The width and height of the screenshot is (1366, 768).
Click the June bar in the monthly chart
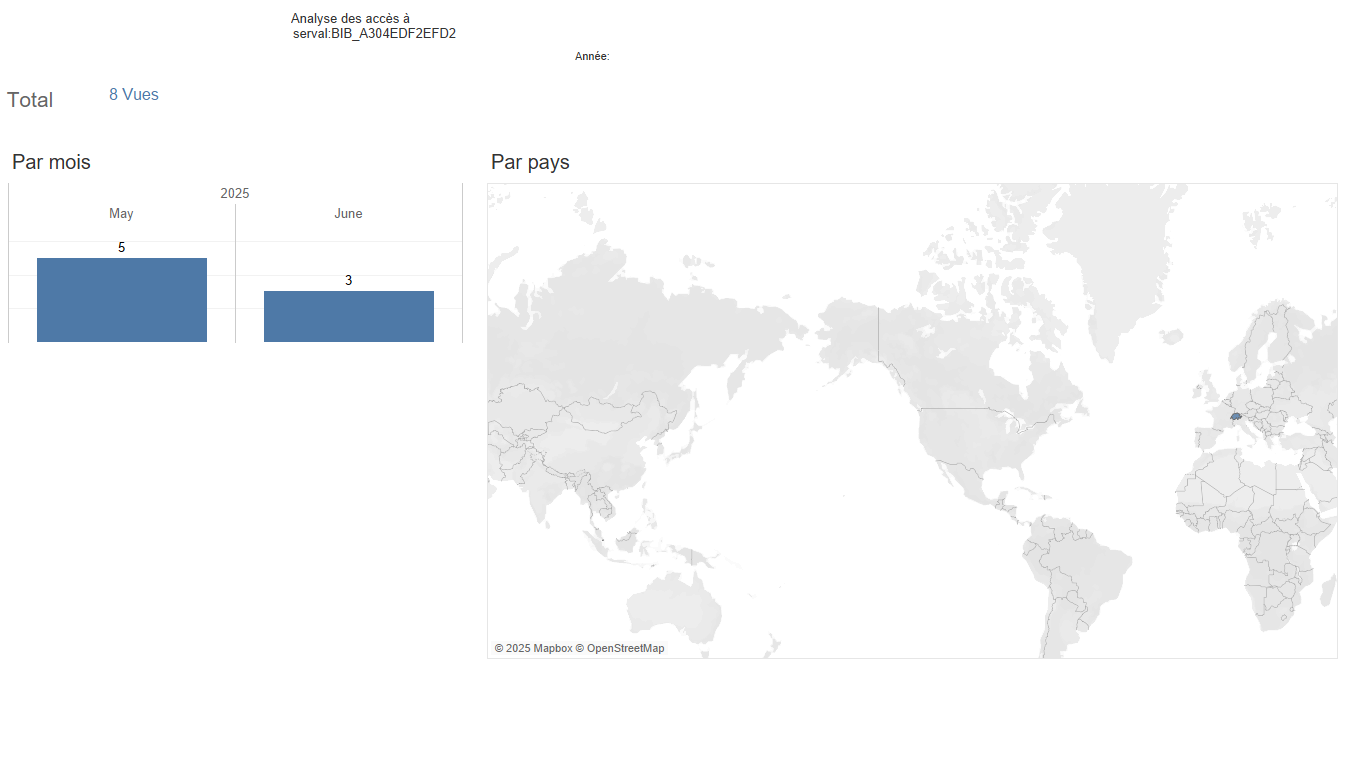pos(349,316)
